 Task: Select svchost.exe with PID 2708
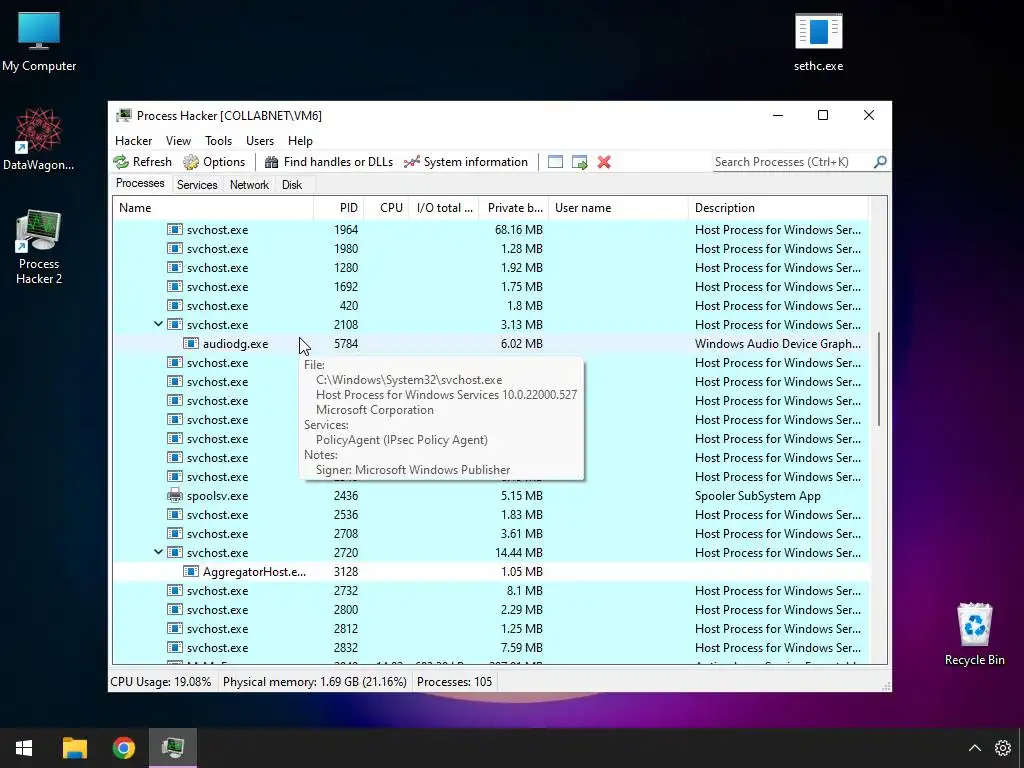492,534
